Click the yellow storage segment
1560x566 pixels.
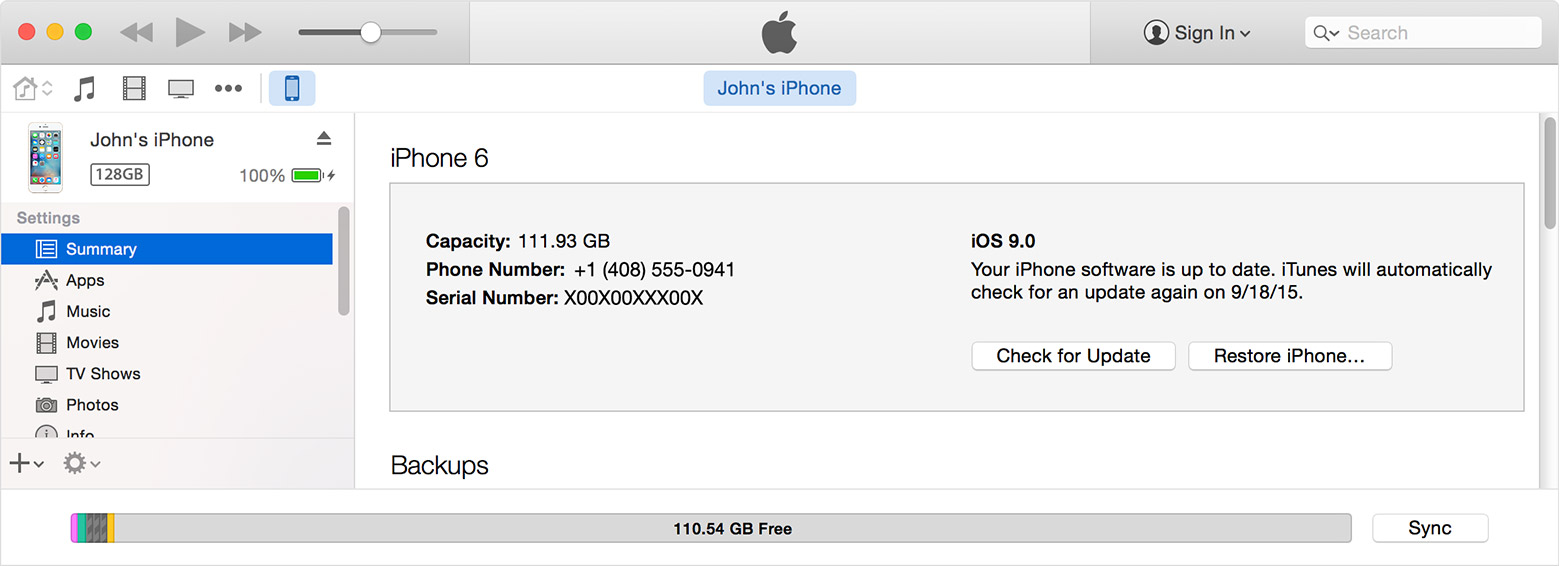[111, 528]
